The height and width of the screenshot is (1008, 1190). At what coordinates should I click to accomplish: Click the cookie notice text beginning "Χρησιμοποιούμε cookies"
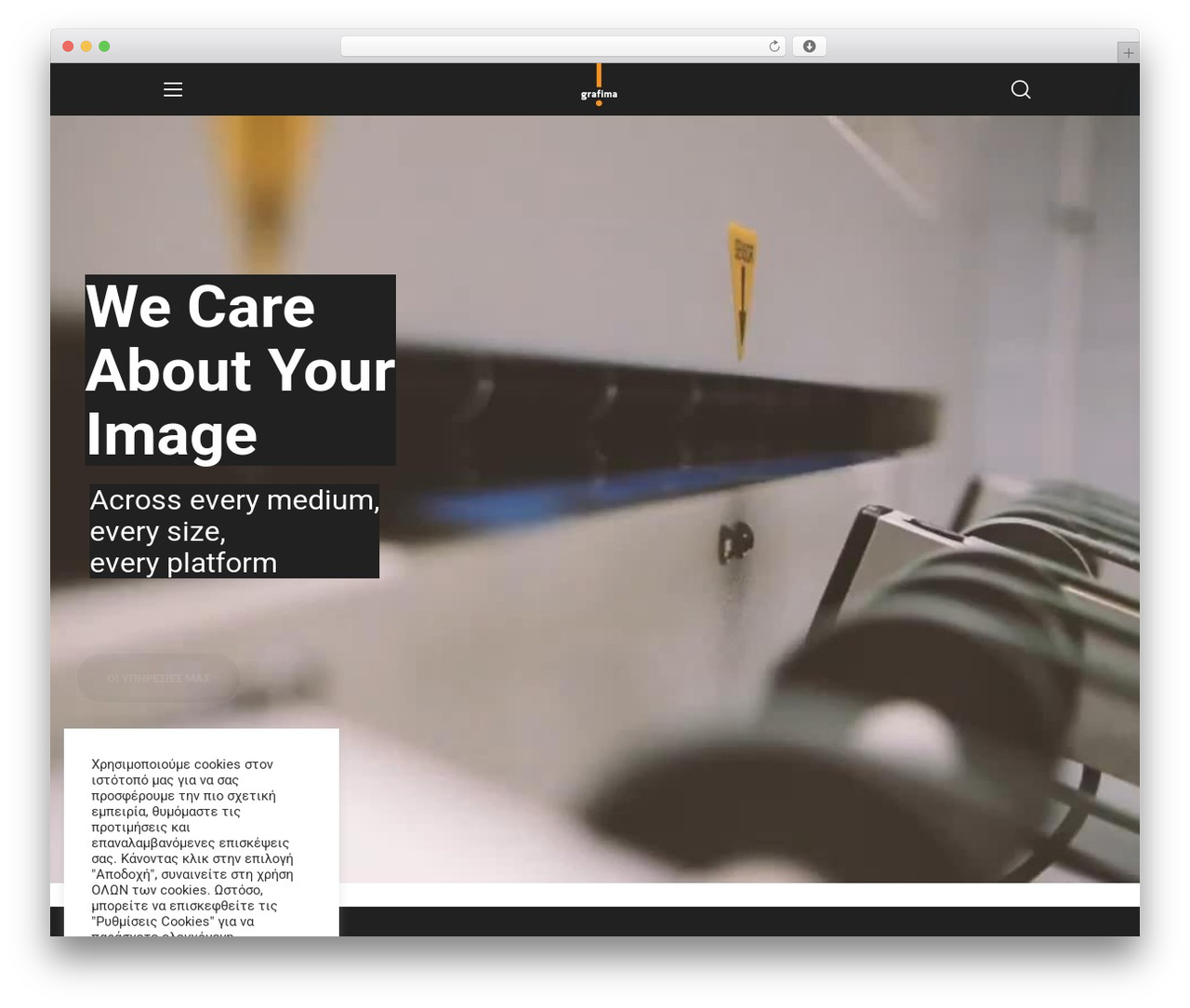pyautogui.click(x=192, y=850)
